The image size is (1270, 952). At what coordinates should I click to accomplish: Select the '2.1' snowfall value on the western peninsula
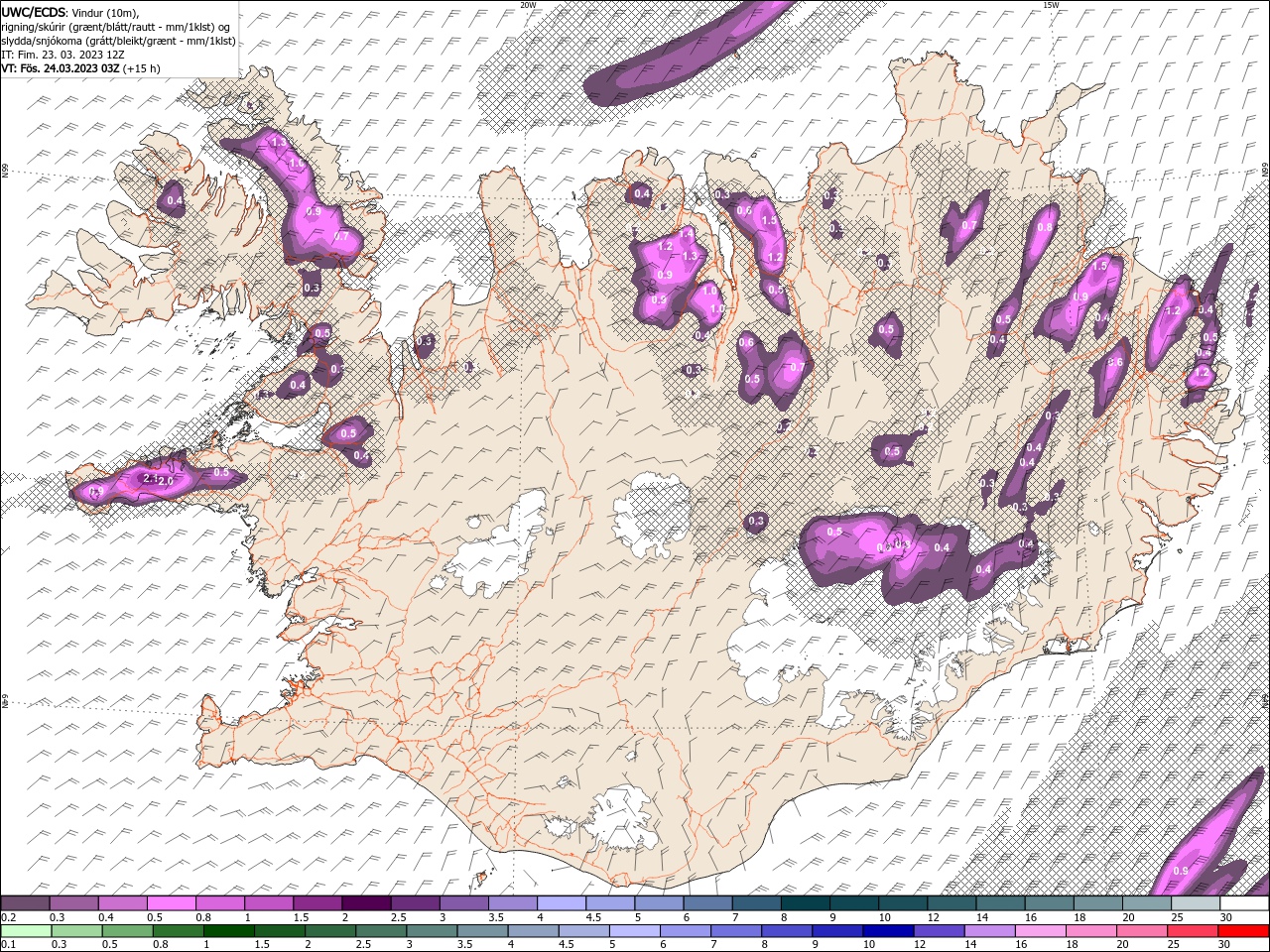[151, 478]
